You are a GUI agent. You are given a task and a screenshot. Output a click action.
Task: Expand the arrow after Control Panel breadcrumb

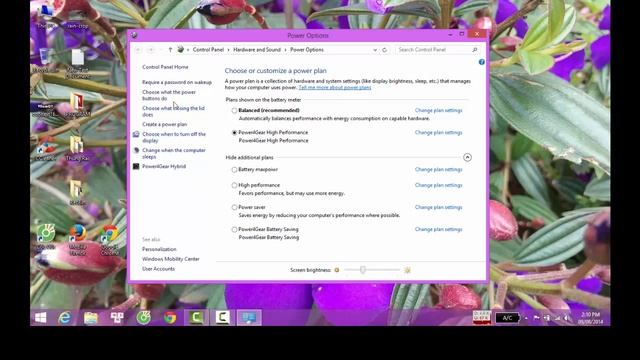229,50
